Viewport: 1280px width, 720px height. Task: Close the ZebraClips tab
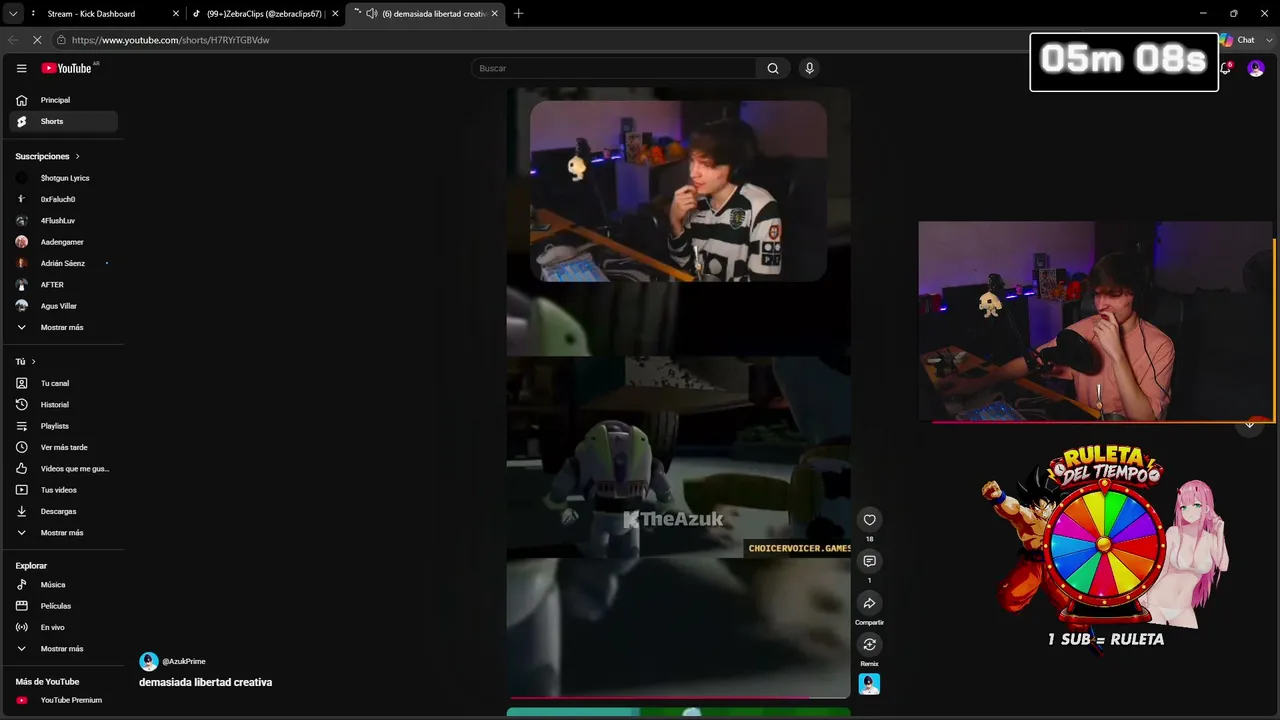pyautogui.click(x=335, y=13)
